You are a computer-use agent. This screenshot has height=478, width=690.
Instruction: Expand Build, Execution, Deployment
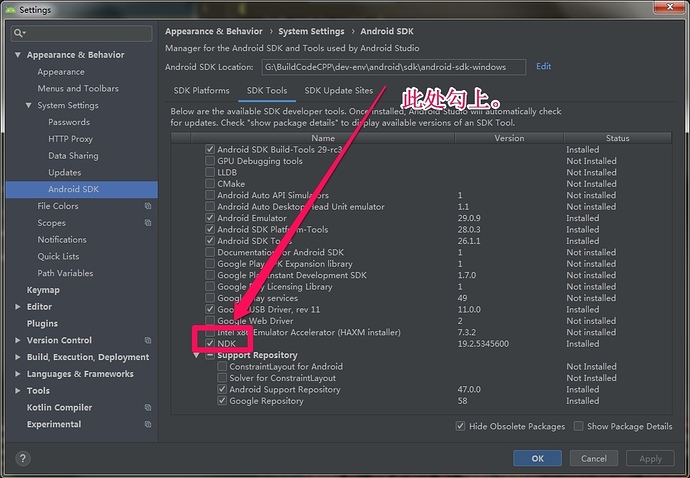(18, 357)
